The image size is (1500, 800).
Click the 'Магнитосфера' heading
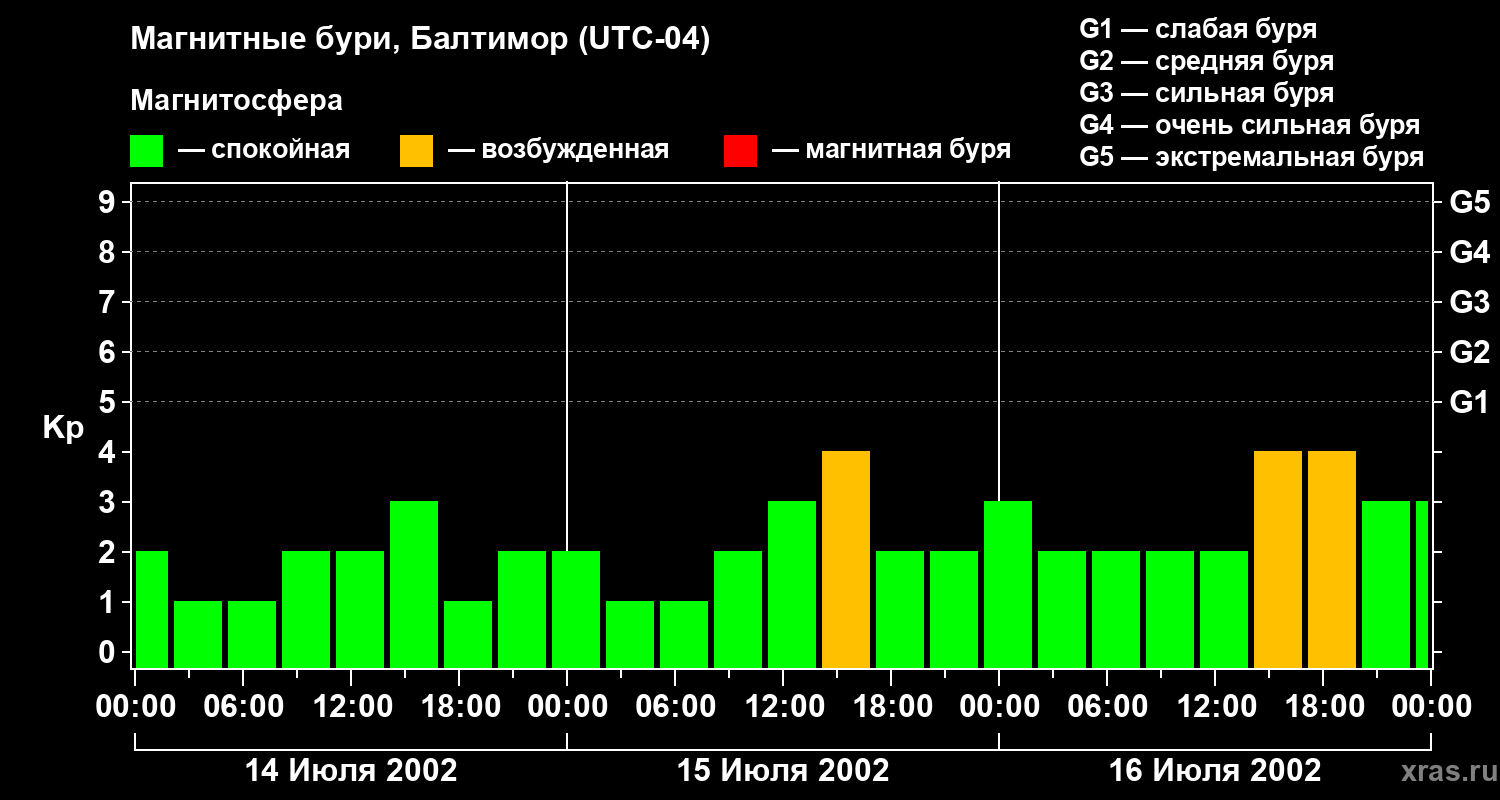pyautogui.click(x=237, y=101)
